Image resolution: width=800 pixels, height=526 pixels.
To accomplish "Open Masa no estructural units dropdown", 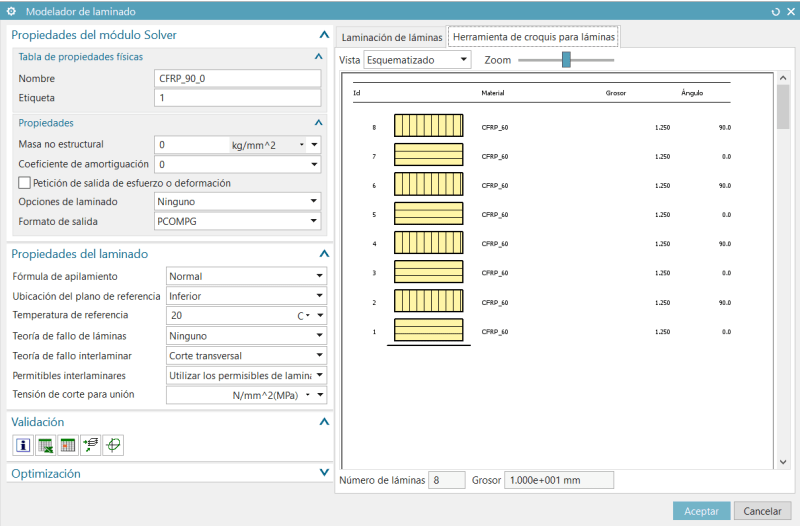I will 302,145.
